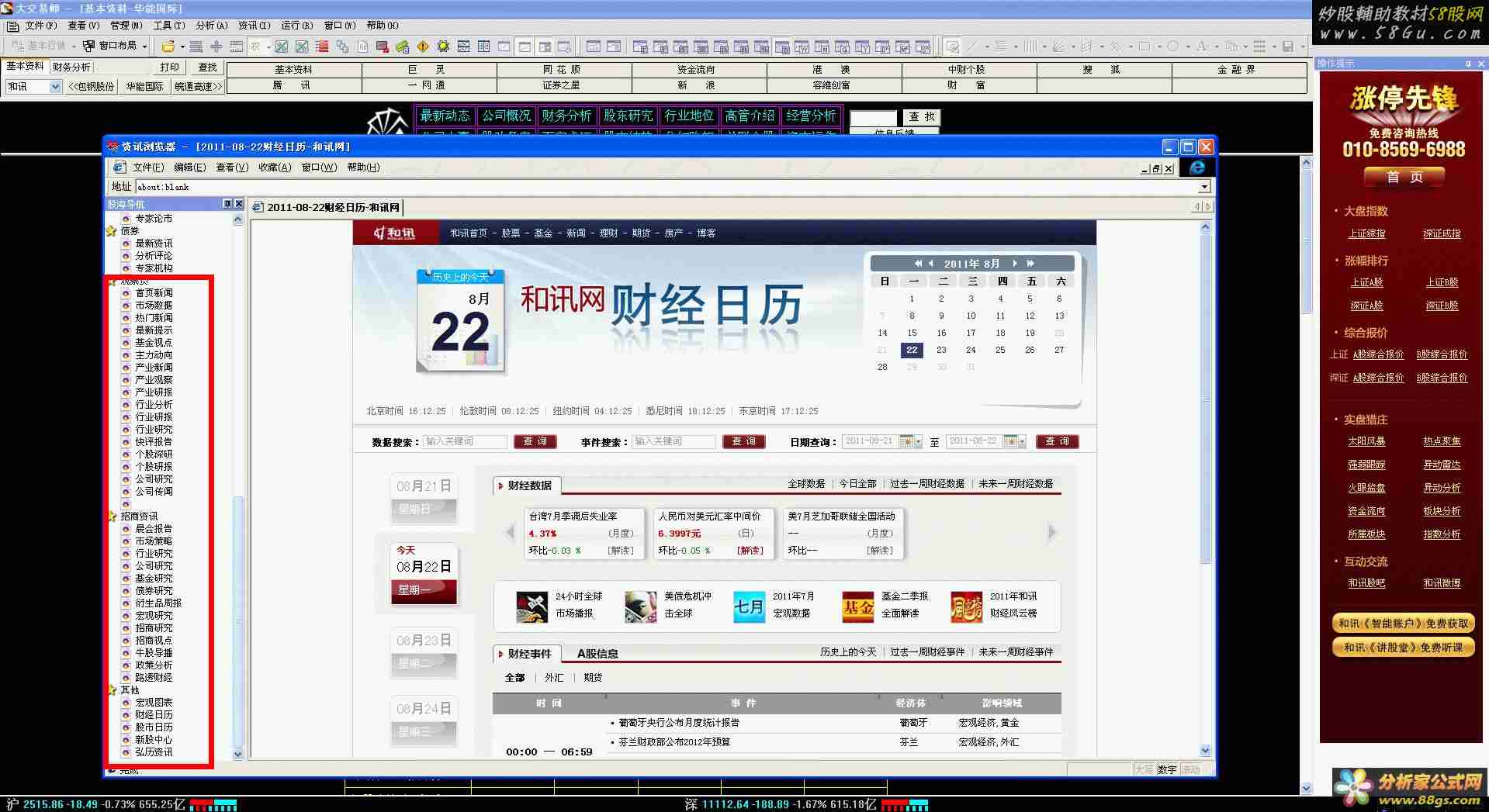Open the 资金流向 link under 实盘猎庄
This screenshot has width=1489, height=812.
coord(1366,511)
